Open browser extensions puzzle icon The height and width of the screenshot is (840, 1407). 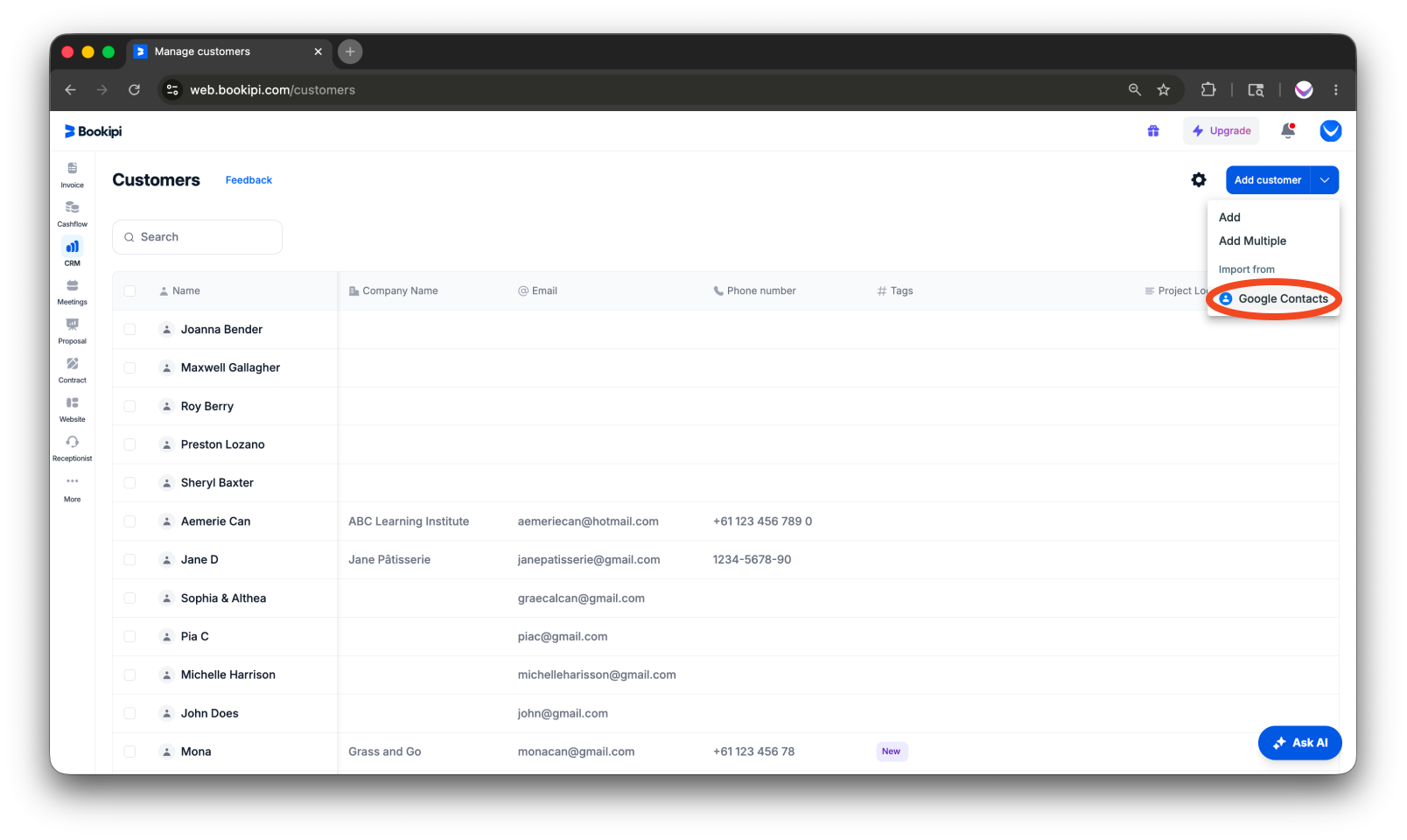pos(1208,90)
